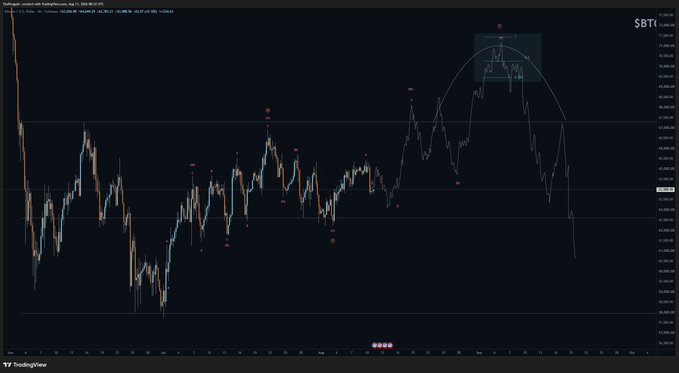Screen dimensions: 679x373
Task: Click the Sep label on the time axis
Action: (x=478, y=353)
